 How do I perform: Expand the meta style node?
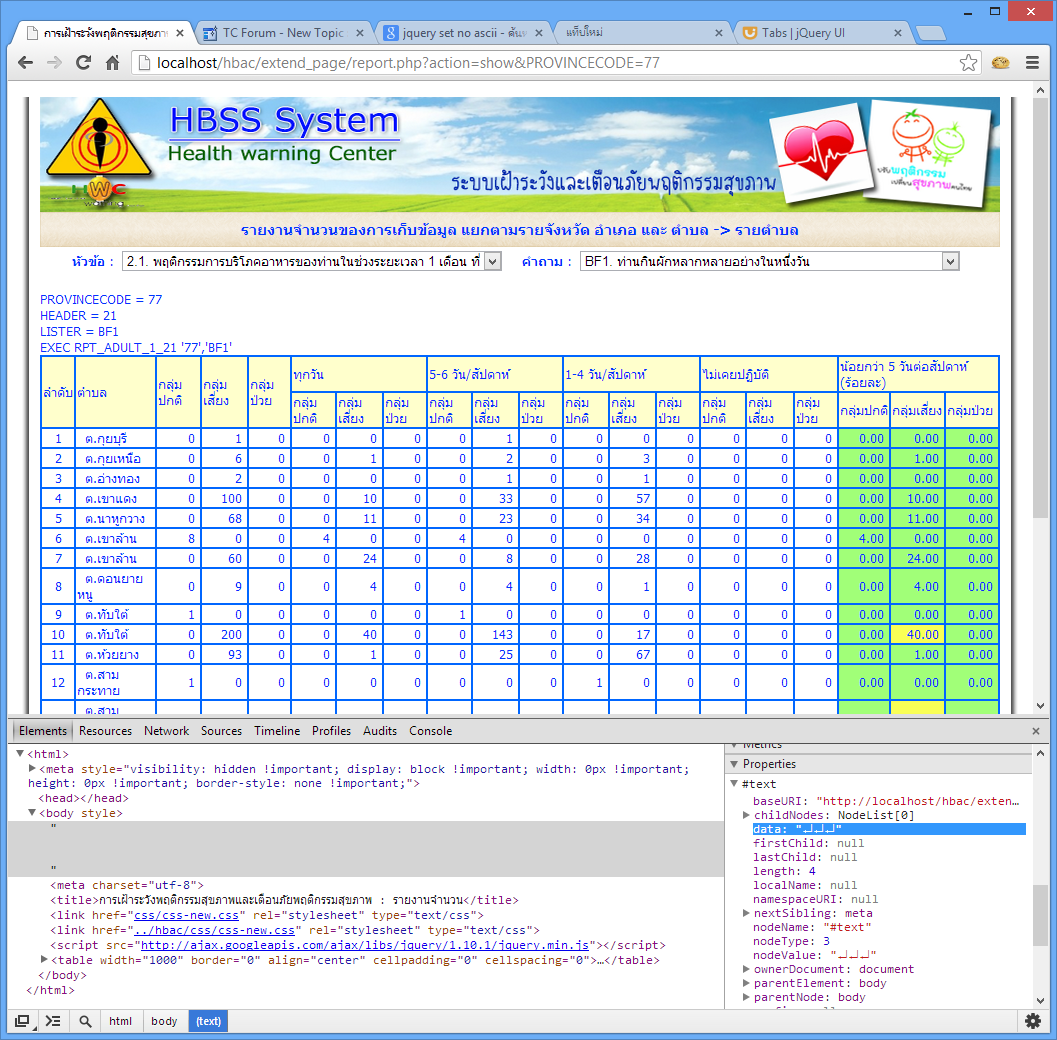click(32, 768)
